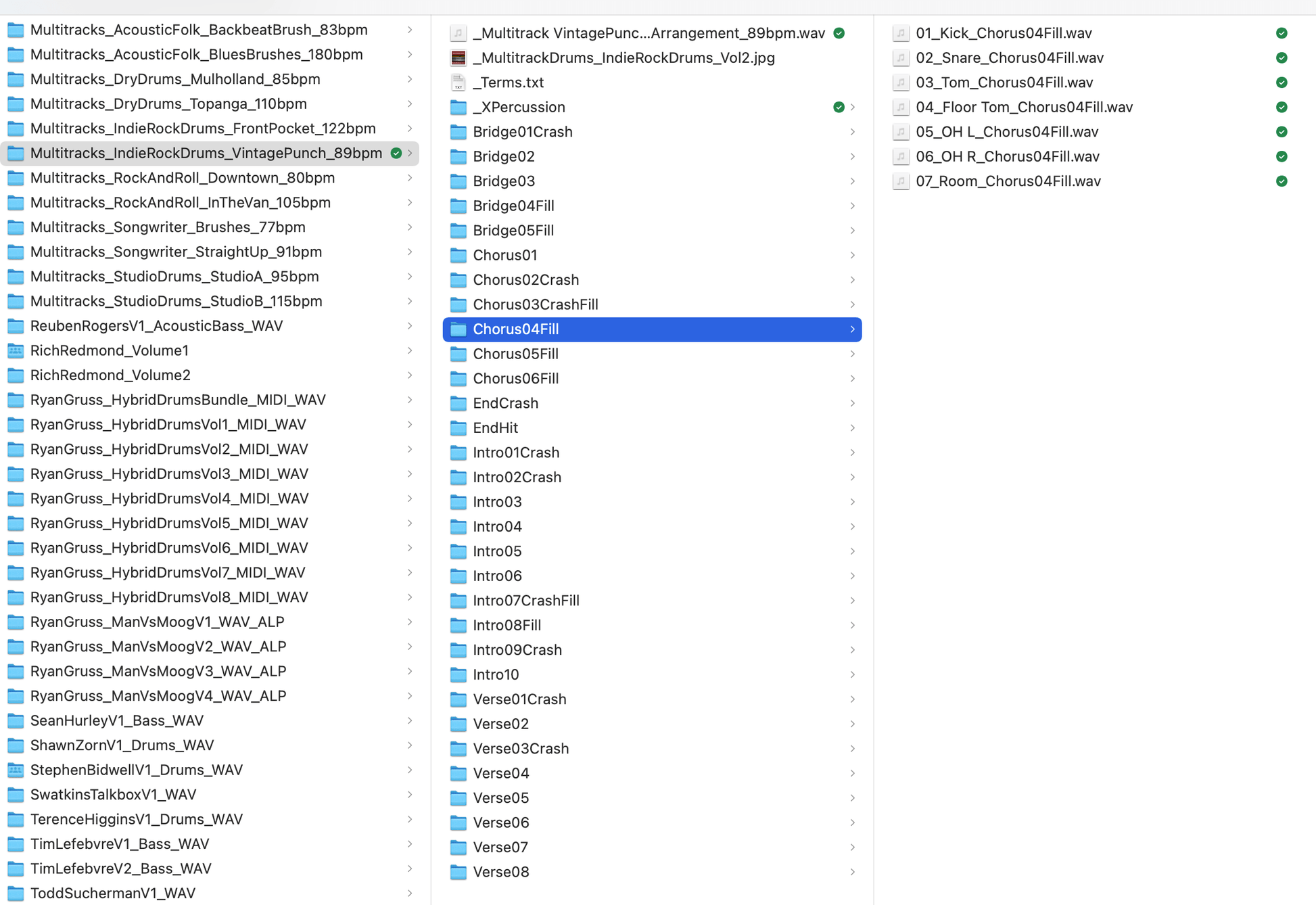Select the Intro07CrashFill folder
This screenshot has width=1316, height=905.
click(525, 601)
